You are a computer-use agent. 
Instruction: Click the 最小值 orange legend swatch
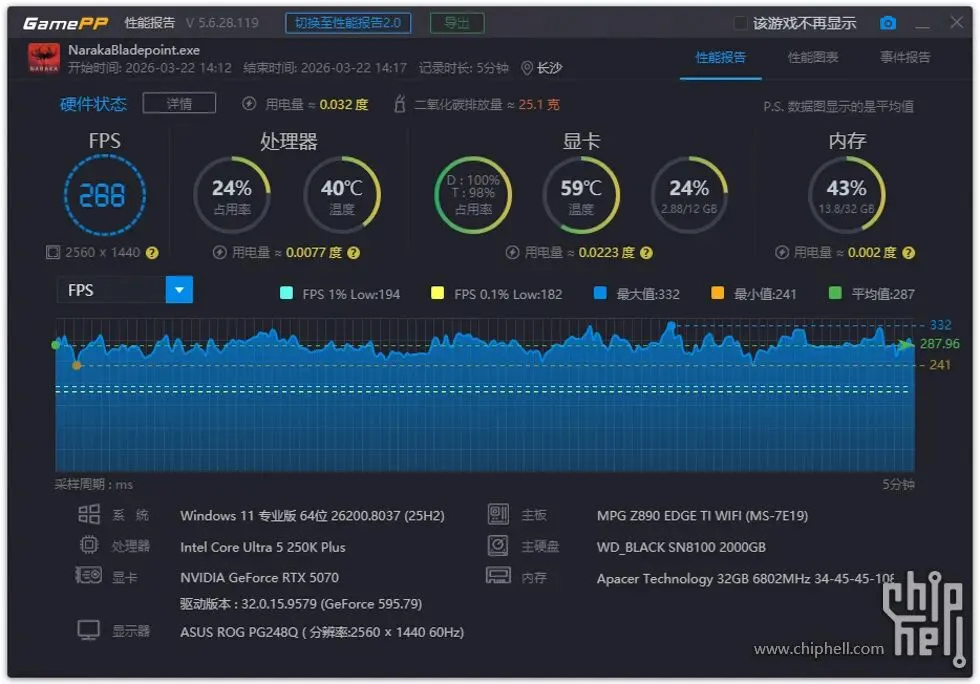point(718,293)
